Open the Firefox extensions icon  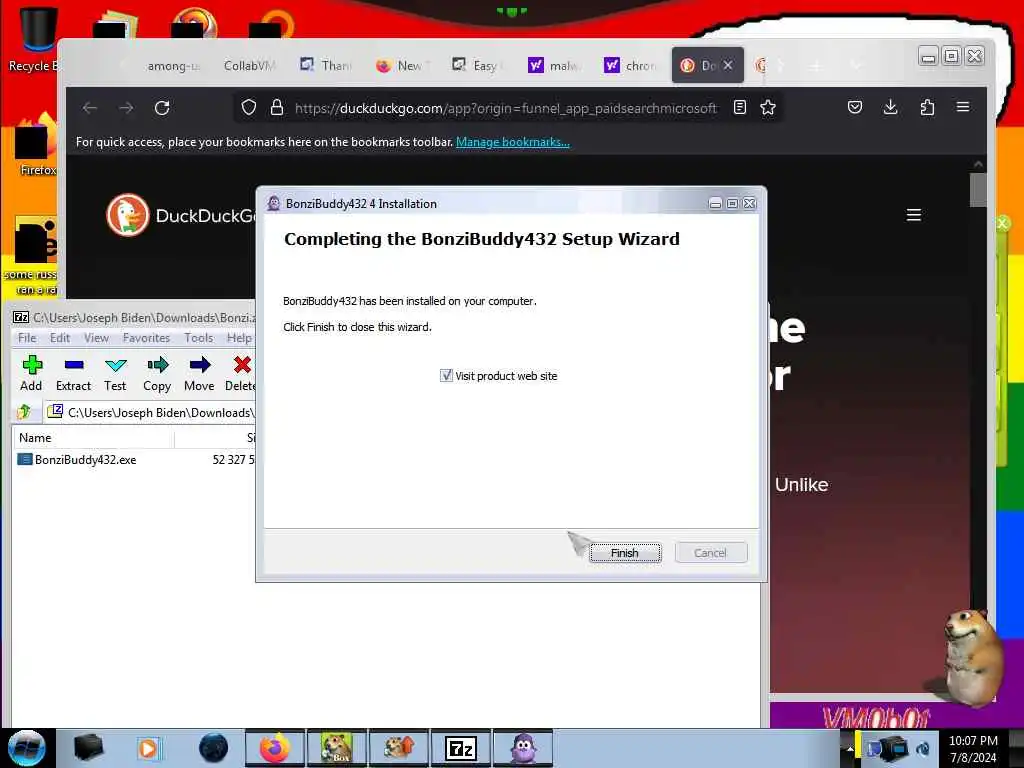pyautogui.click(x=927, y=107)
